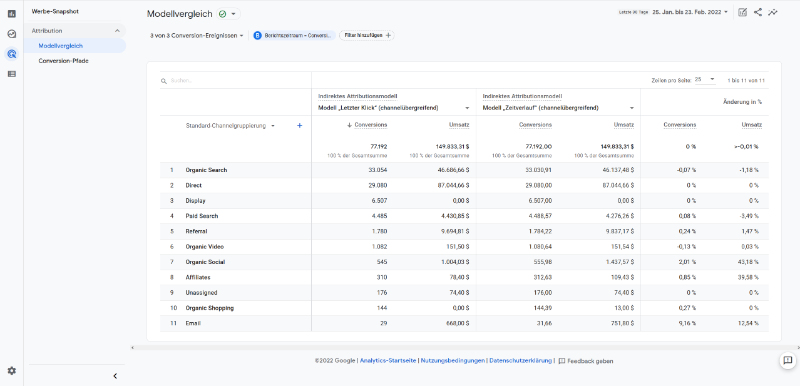Viewport: 800px width, 386px height.
Task: Click the Referral row label
Action: pos(196,231)
